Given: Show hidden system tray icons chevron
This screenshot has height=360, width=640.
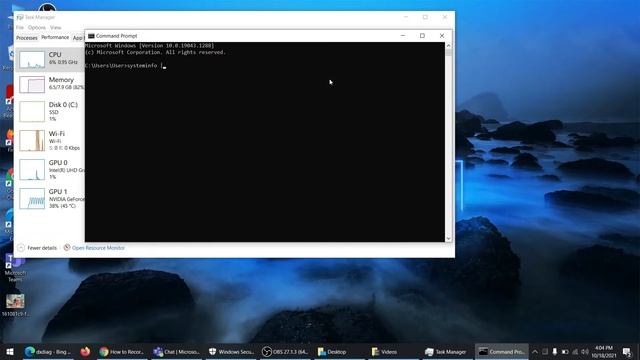Looking at the screenshot, I should (535, 351).
